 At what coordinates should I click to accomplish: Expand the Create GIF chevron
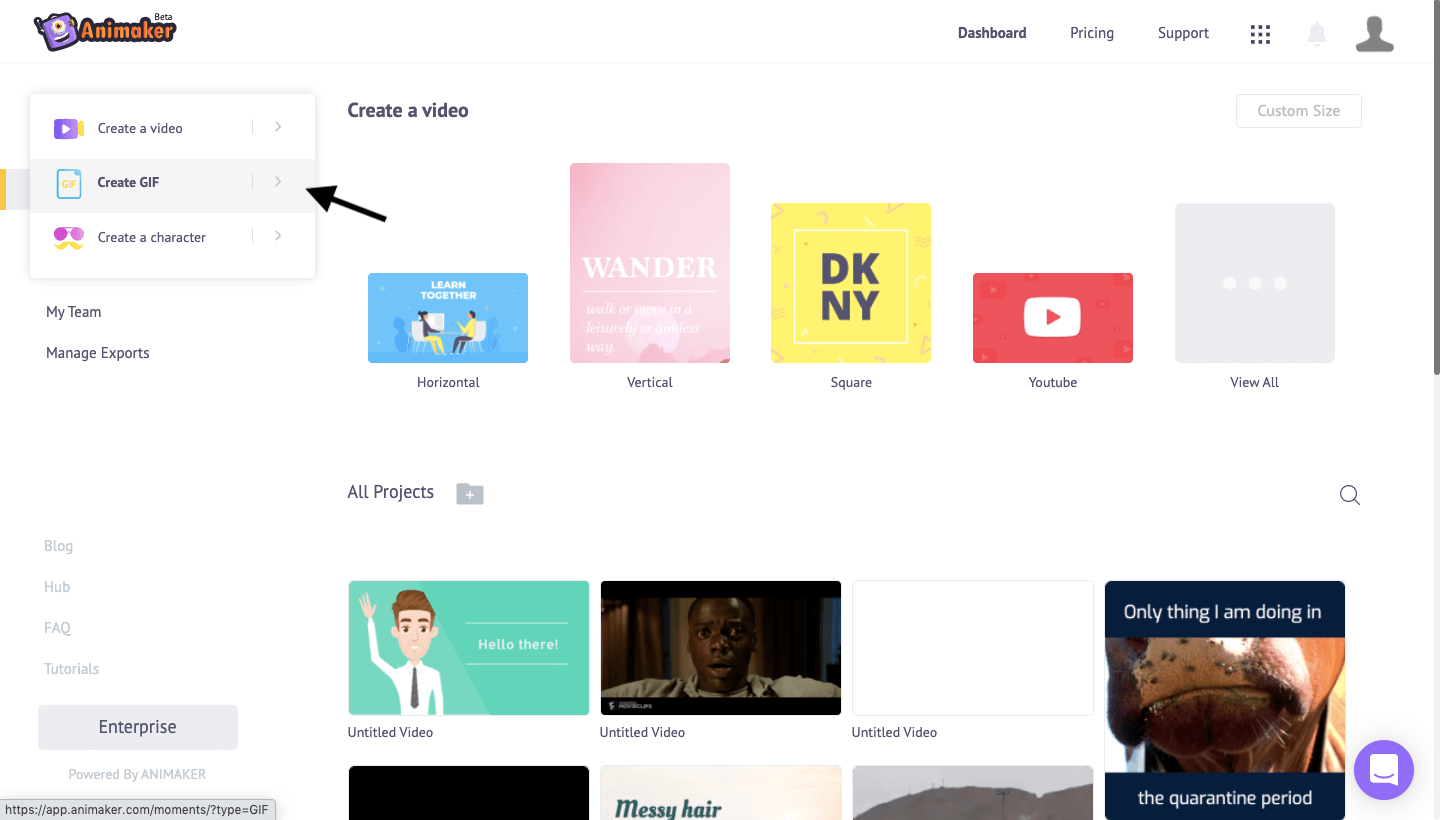point(278,182)
